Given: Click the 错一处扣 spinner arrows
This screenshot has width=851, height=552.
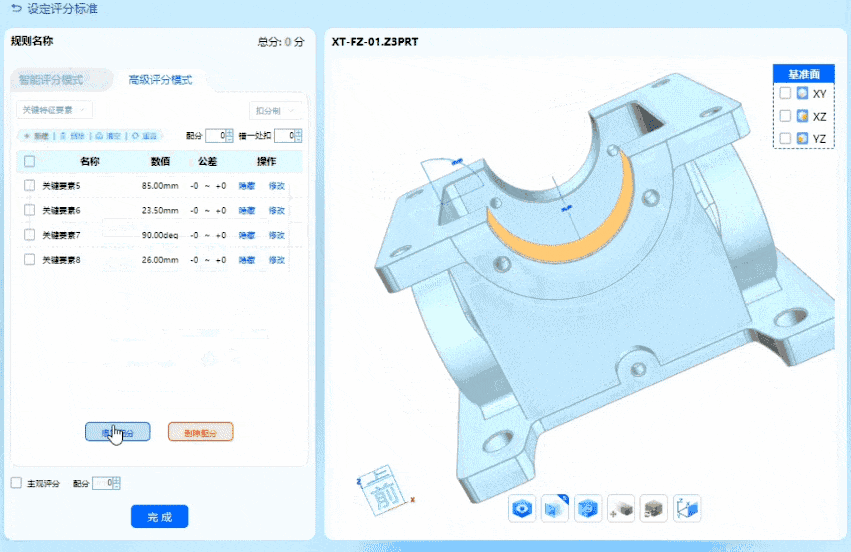Looking at the screenshot, I should pyautogui.click(x=299, y=136).
